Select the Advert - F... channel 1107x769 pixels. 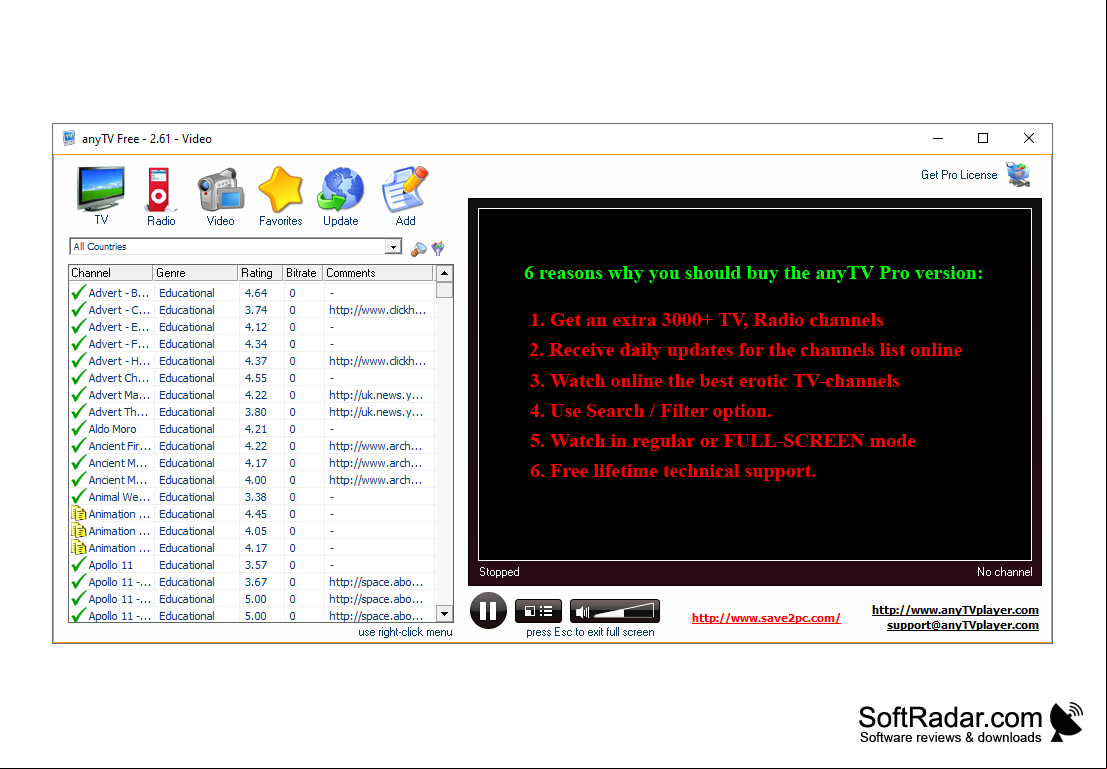tap(252, 344)
